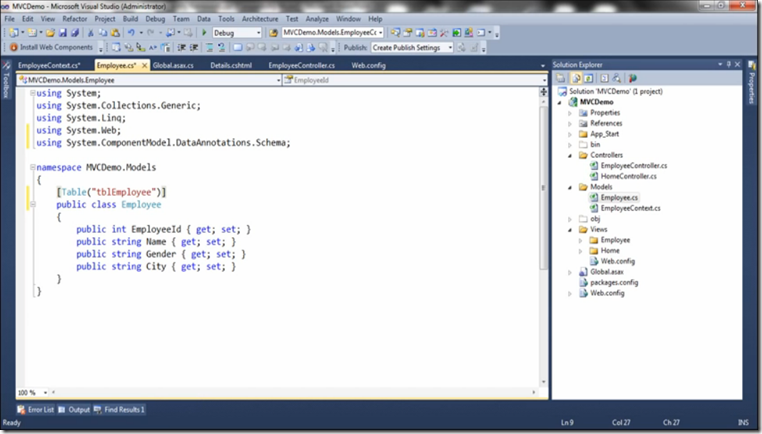
Task: Click the Find in Files icon beside Debug dropdown
Action: click(x=273, y=33)
